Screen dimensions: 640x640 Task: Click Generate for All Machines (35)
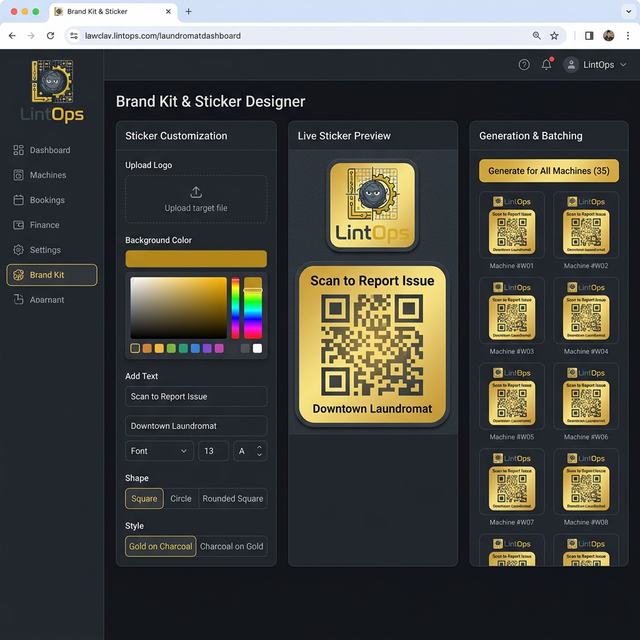[x=549, y=171]
